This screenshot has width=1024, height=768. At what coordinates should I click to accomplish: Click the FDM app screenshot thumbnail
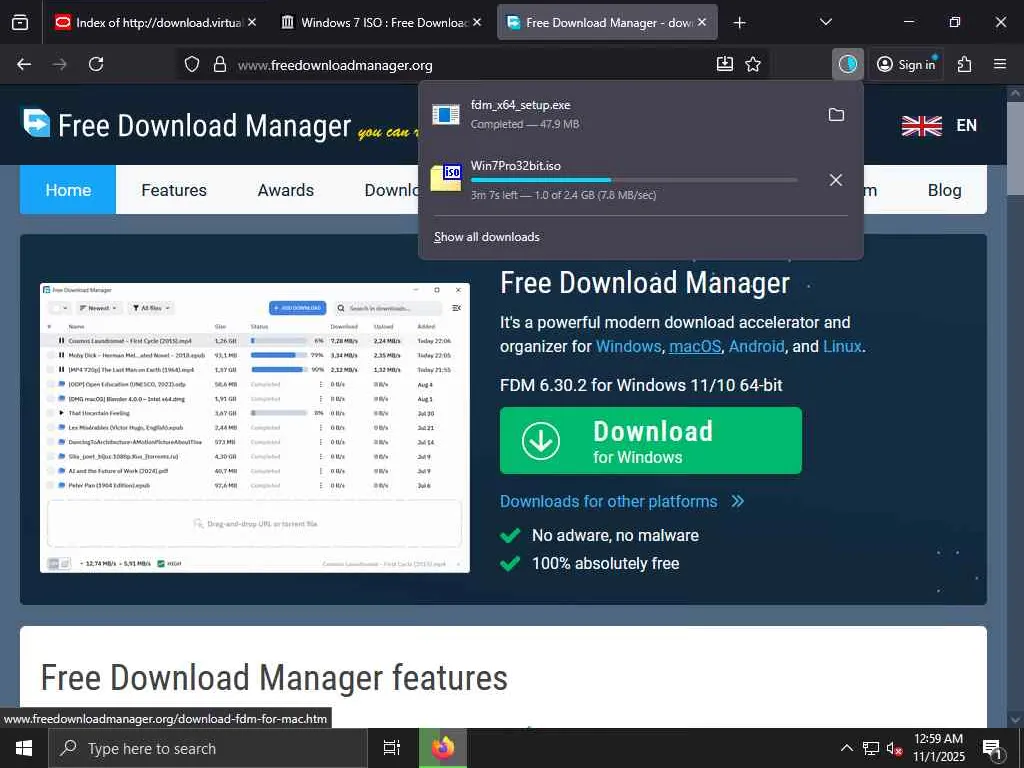coord(255,428)
